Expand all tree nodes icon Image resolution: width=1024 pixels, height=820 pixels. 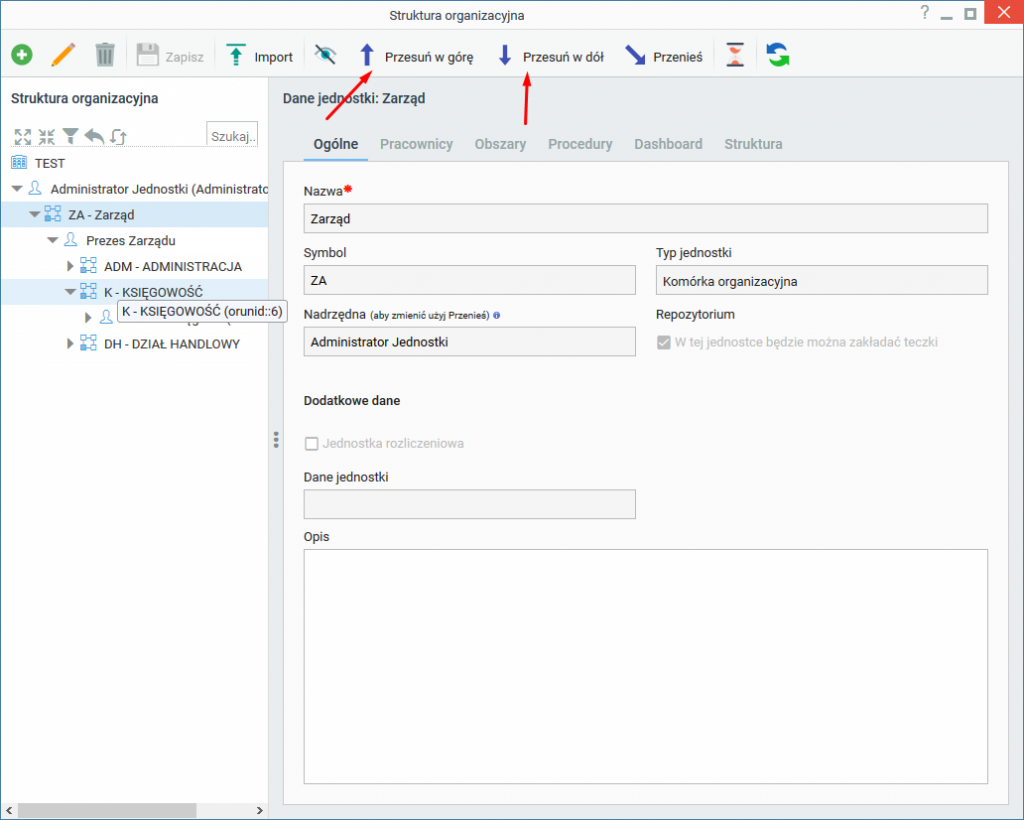click(23, 136)
